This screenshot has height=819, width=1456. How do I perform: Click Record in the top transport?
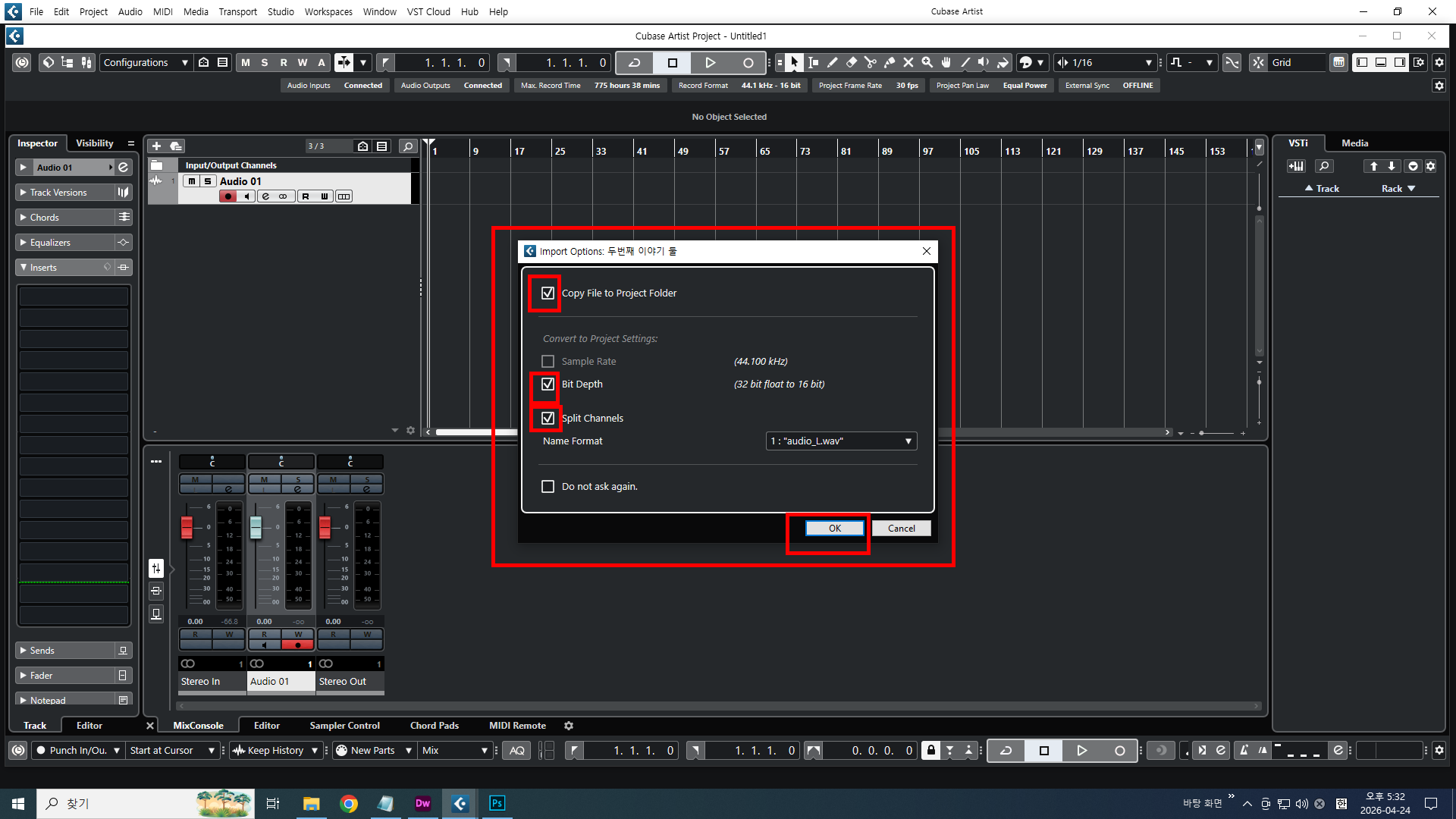(x=748, y=63)
